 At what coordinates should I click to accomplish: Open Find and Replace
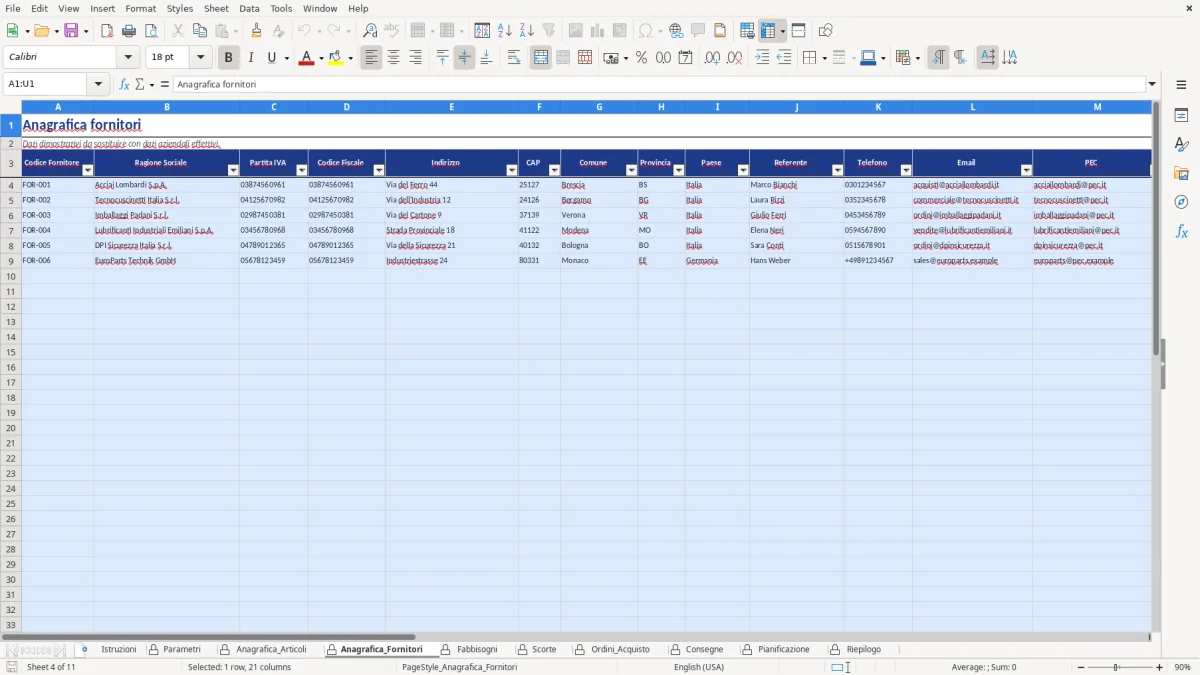[x=370, y=31]
